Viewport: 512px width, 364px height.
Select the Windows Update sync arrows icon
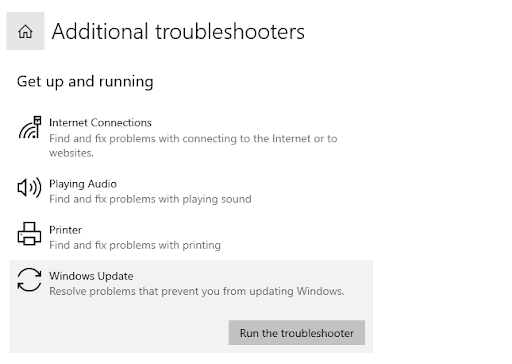[x=29, y=280]
